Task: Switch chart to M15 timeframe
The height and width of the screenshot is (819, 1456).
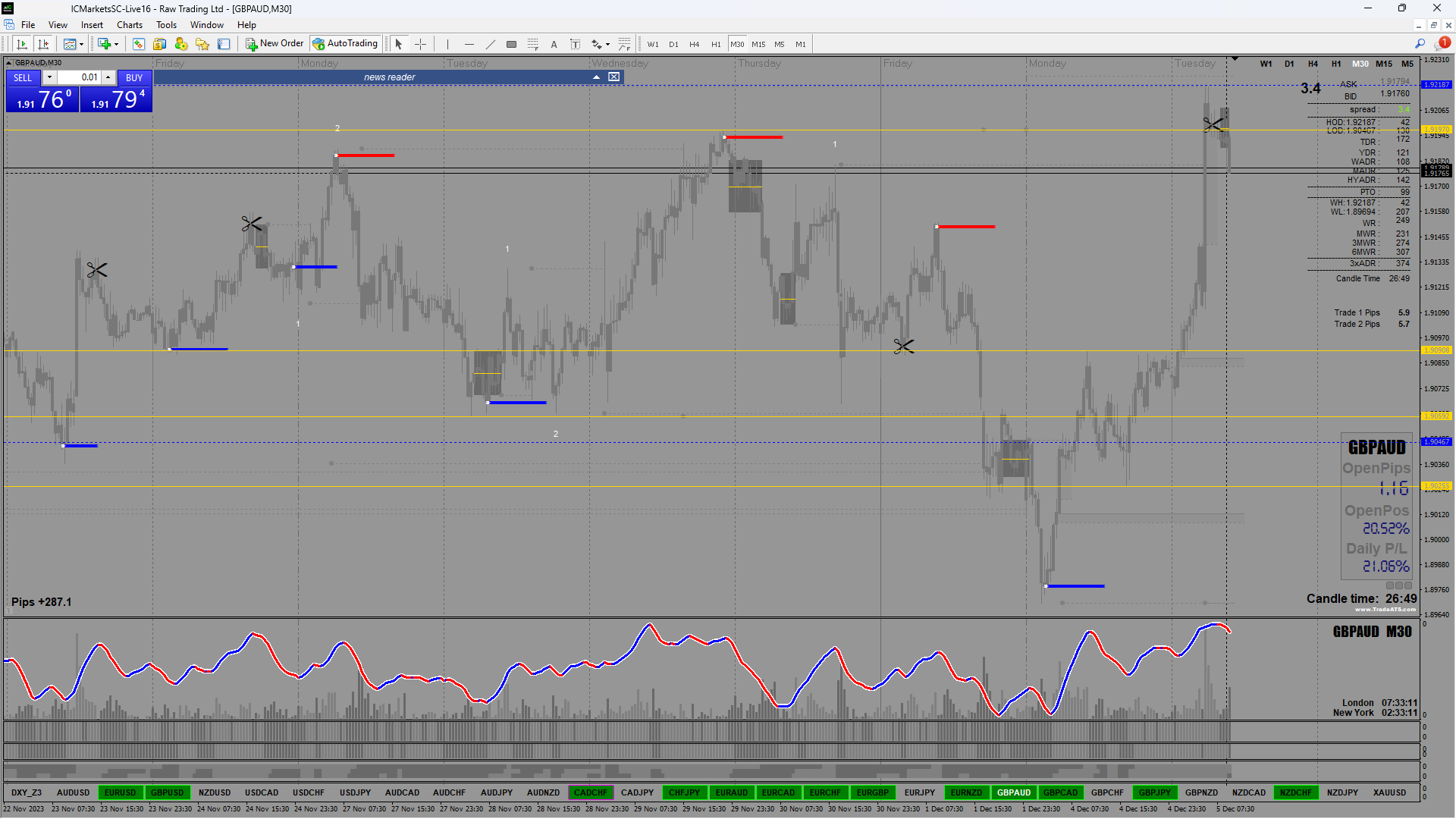Action: (758, 44)
